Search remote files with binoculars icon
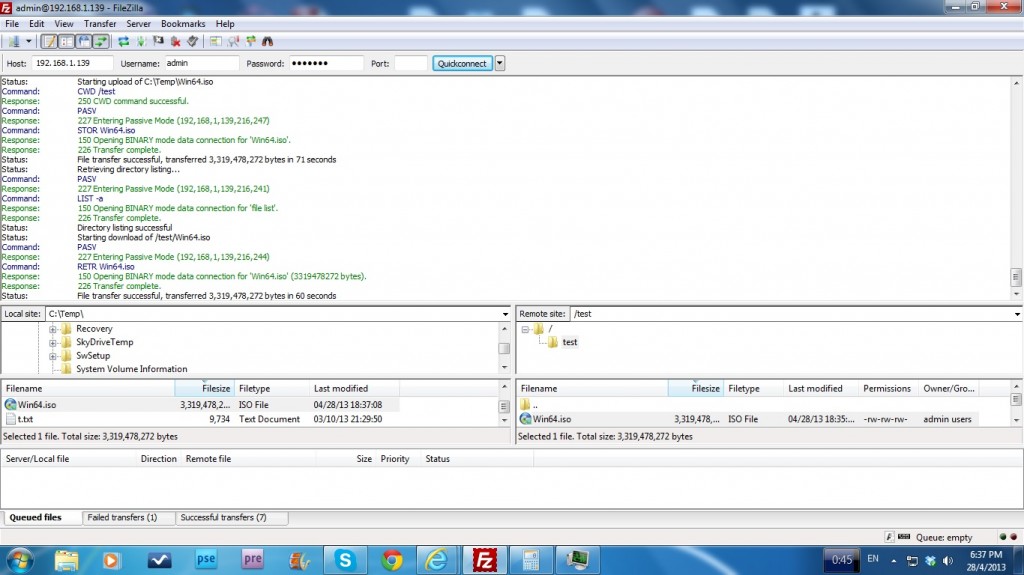Image resolution: width=1024 pixels, height=575 pixels. tap(268, 41)
